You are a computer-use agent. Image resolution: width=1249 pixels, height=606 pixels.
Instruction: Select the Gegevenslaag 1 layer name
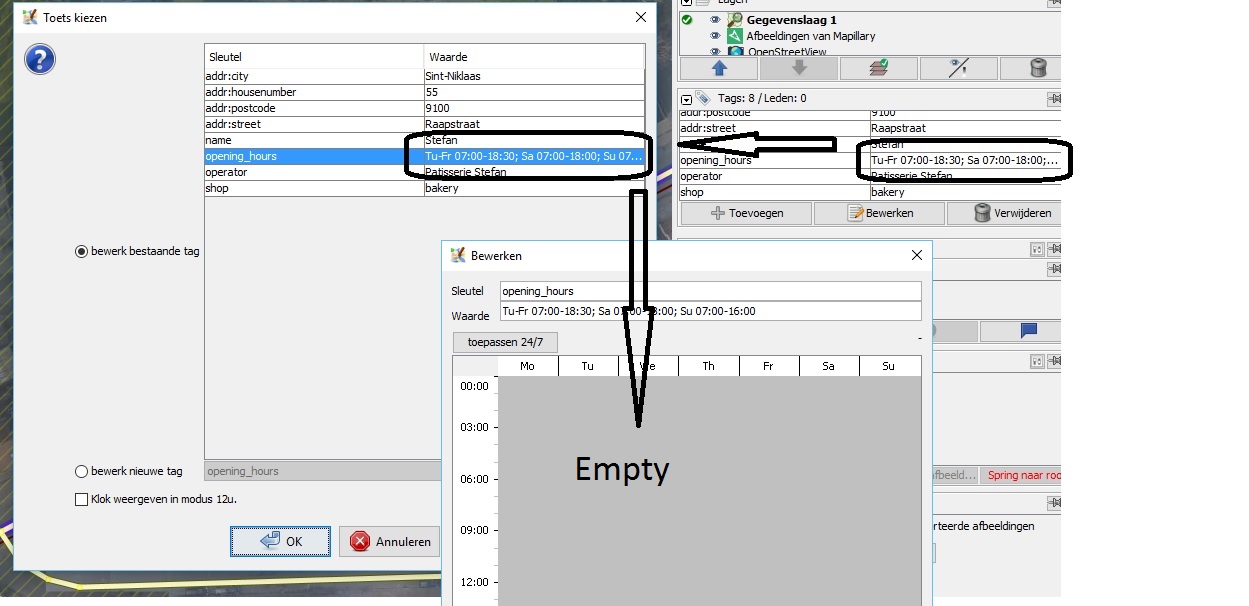point(792,20)
